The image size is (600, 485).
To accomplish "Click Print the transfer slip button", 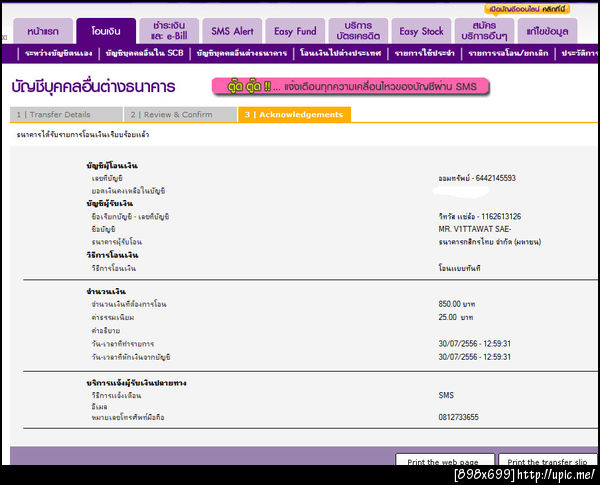I will (x=548, y=460).
